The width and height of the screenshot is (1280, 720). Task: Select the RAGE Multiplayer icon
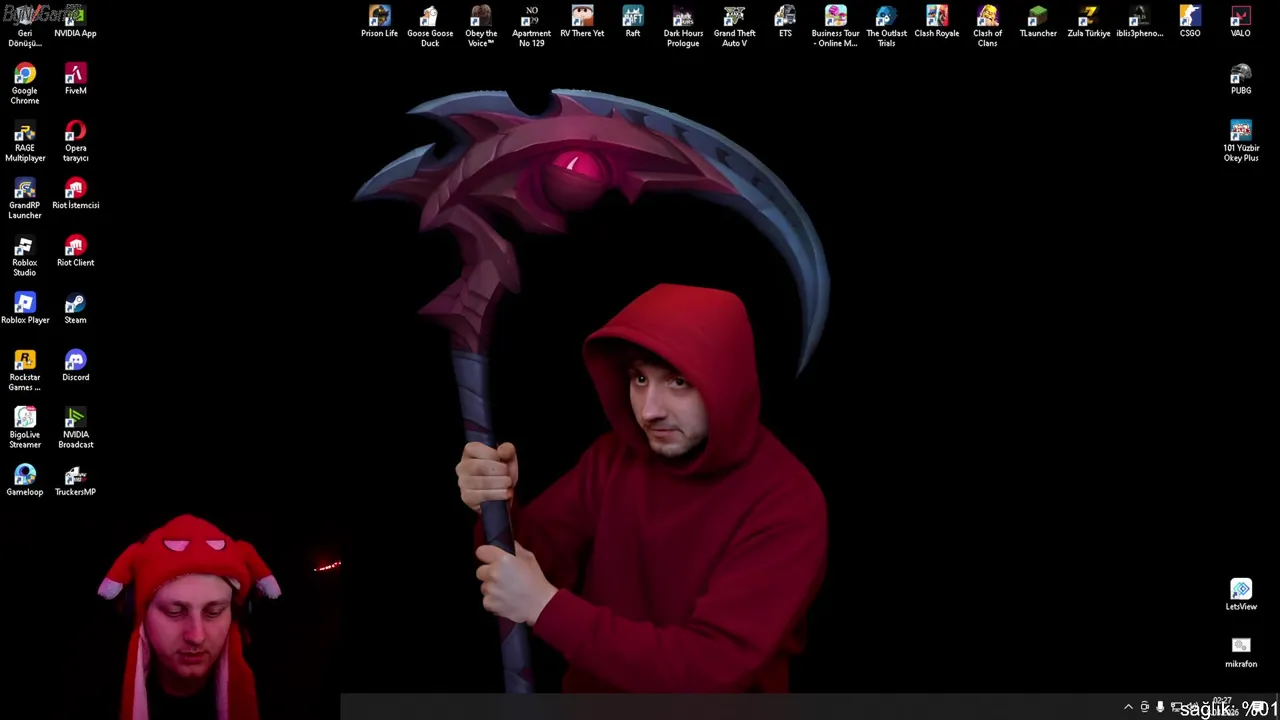click(x=25, y=141)
